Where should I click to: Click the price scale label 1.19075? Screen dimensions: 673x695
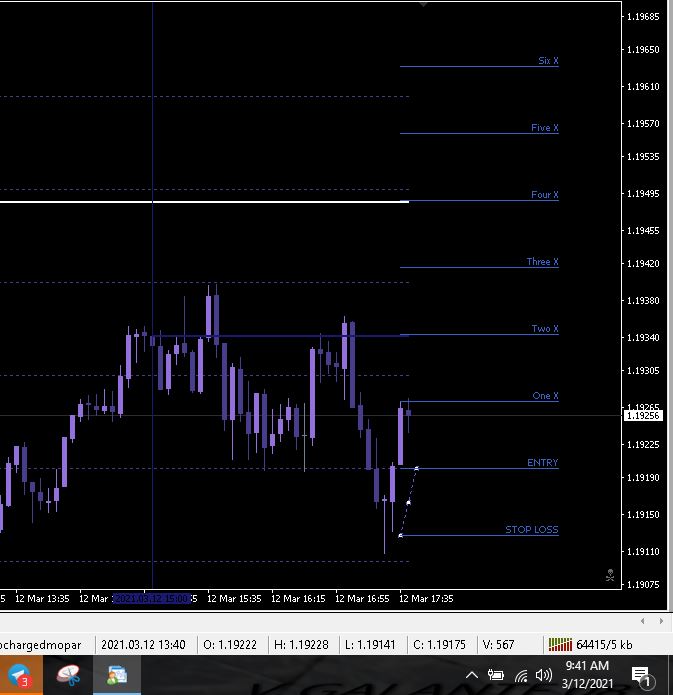tap(643, 585)
